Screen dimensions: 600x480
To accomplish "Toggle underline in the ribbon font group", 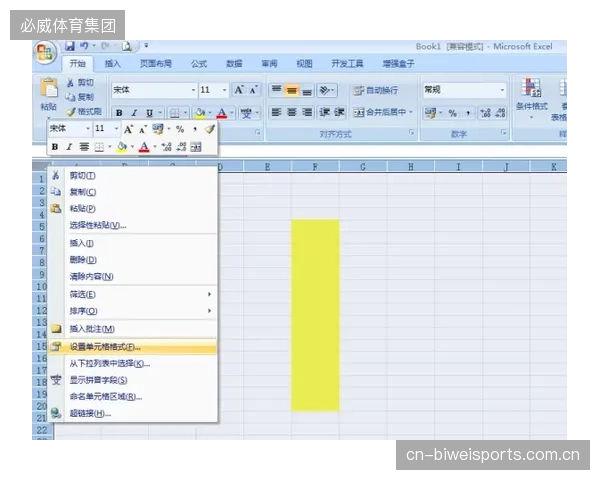I will 149,113.
